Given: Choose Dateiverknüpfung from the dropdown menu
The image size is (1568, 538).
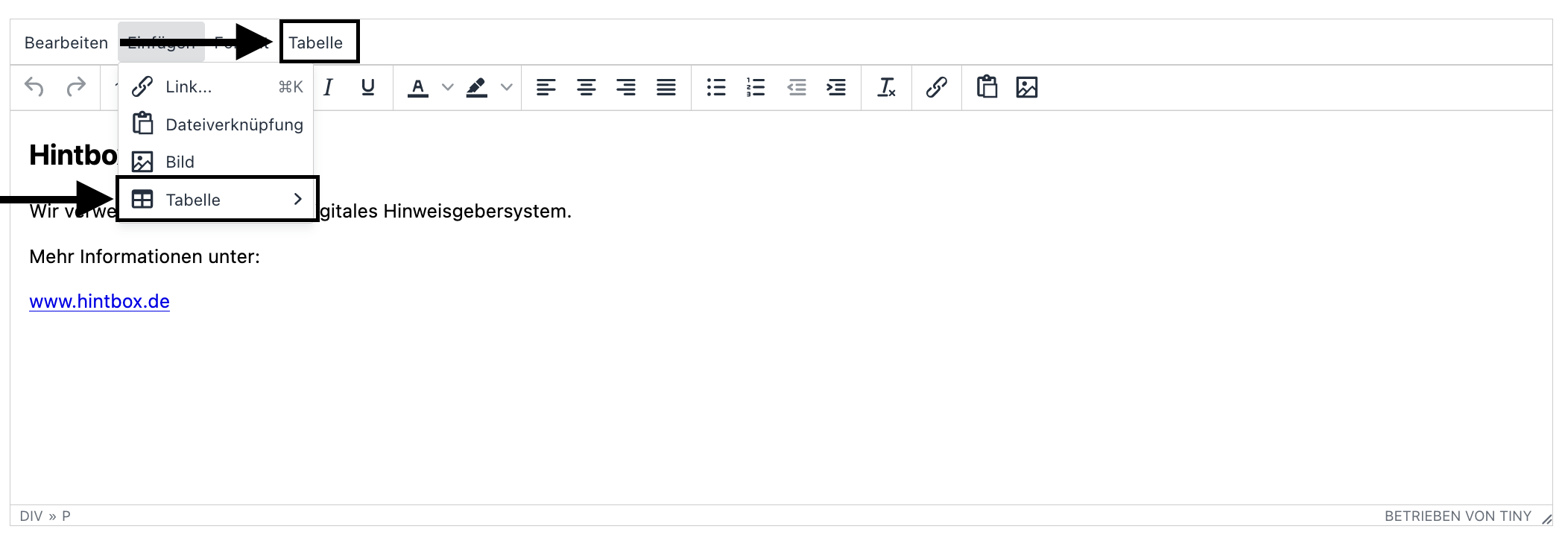Looking at the screenshot, I should point(216,124).
